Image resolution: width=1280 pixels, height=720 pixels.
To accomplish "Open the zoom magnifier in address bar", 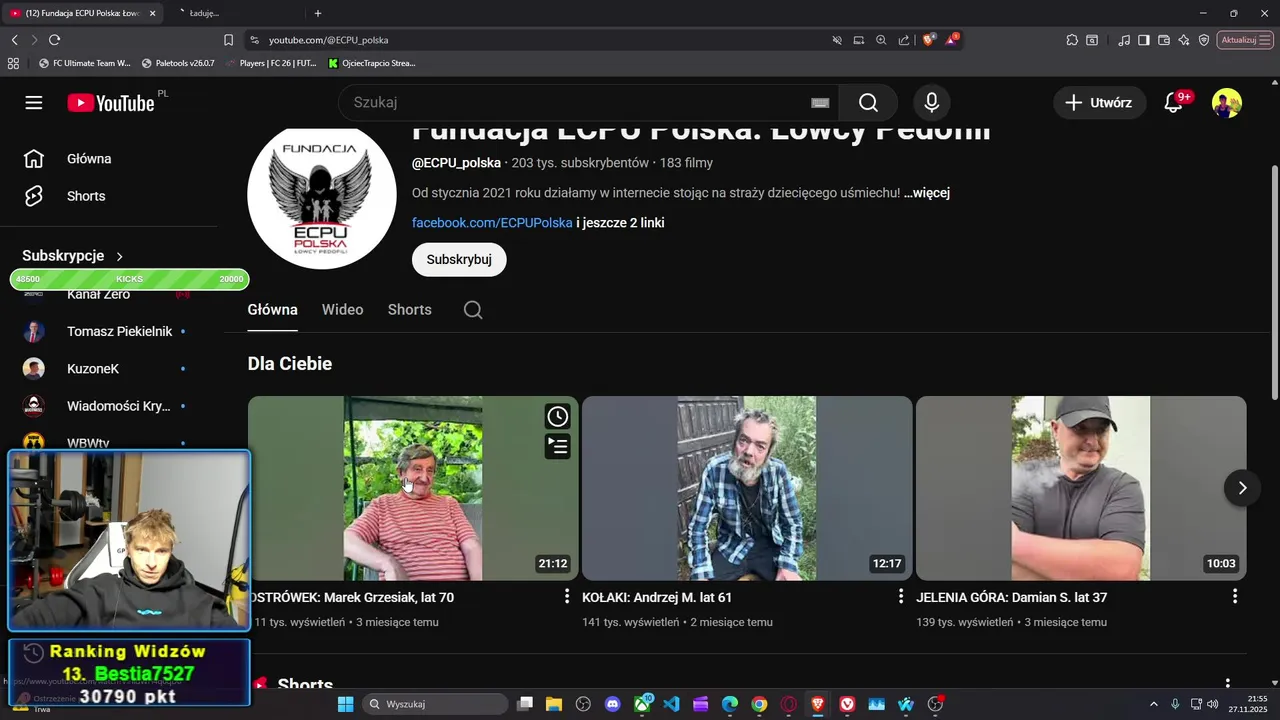I will pyautogui.click(x=881, y=40).
